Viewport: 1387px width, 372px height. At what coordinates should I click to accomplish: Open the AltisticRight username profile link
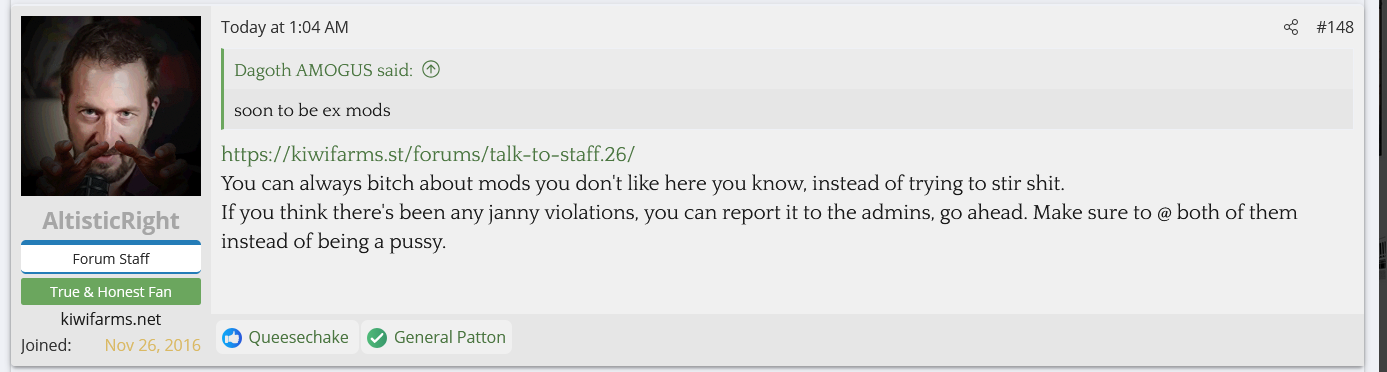click(x=111, y=221)
